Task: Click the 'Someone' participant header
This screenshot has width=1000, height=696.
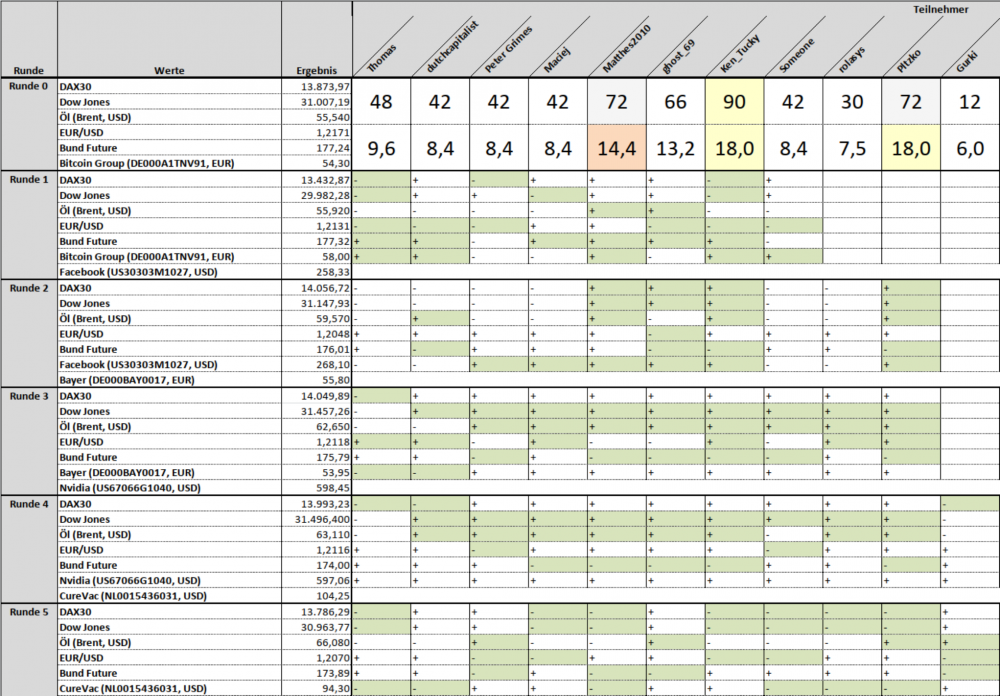Action: click(797, 56)
